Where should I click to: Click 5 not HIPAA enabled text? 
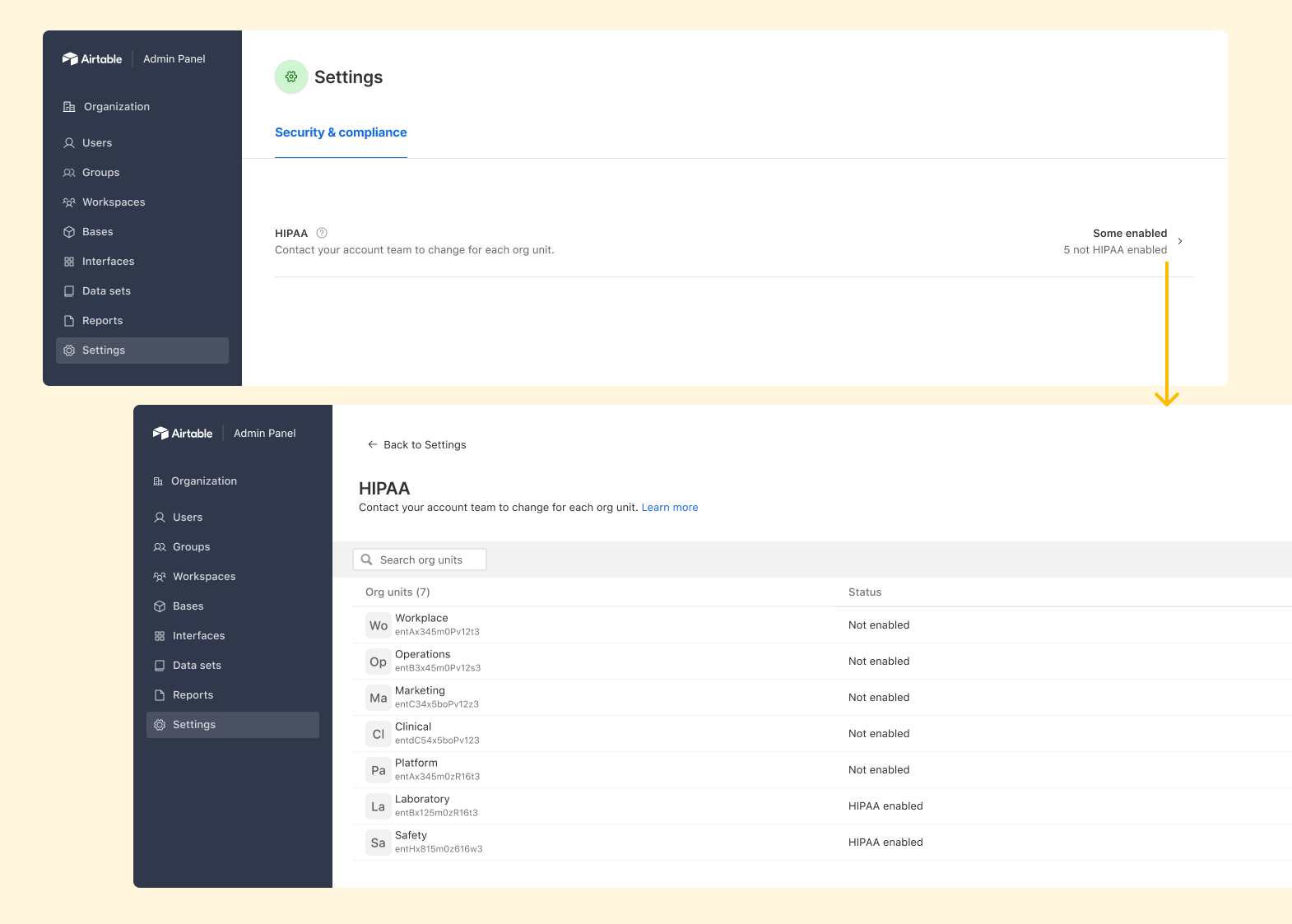tap(1115, 250)
